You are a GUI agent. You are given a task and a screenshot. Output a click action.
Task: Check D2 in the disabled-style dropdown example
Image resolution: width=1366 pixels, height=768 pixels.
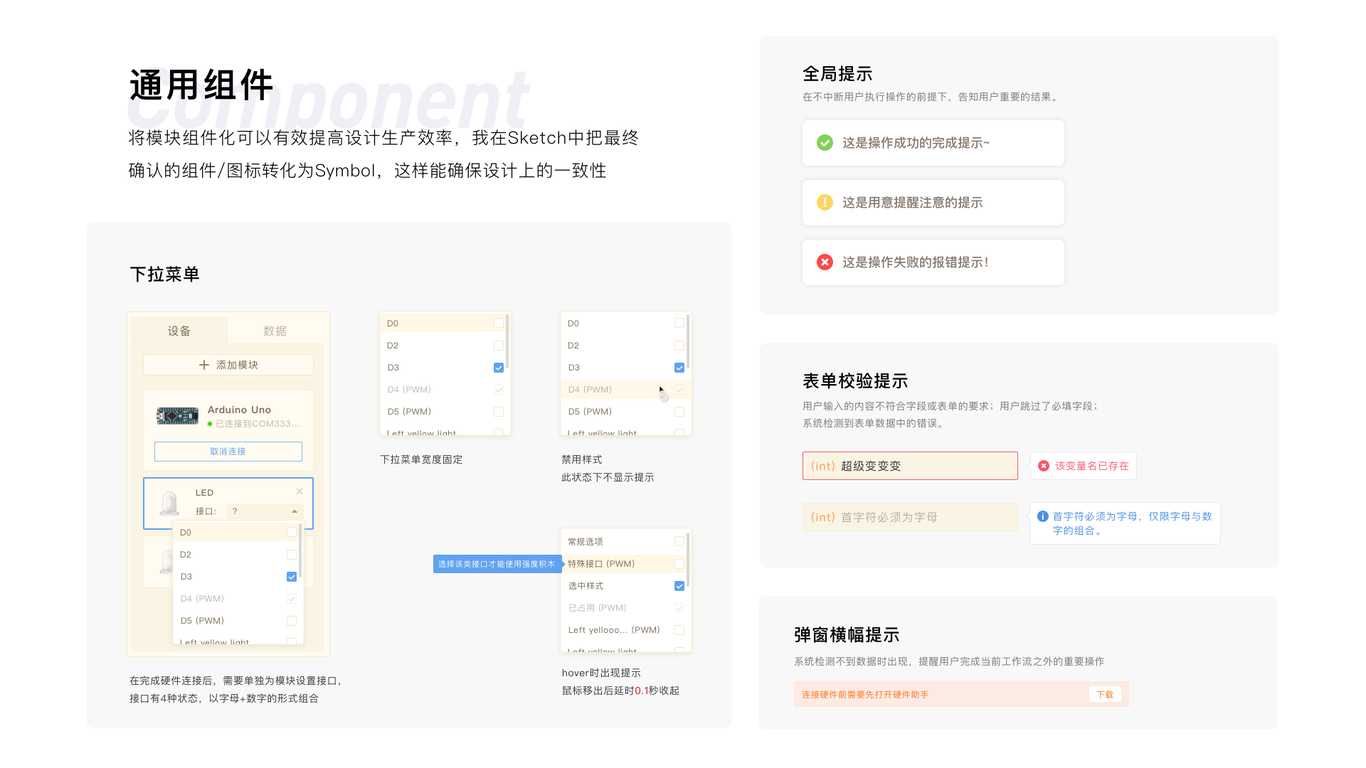(679, 345)
